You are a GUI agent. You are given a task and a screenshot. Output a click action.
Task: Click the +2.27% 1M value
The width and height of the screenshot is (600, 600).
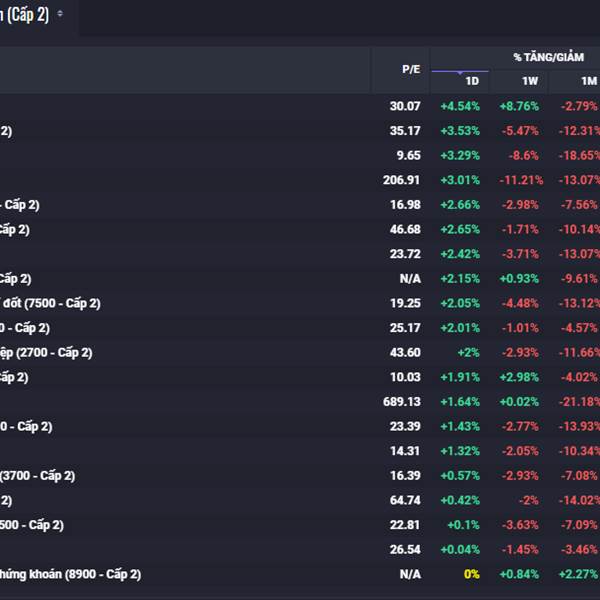click(x=581, y=574)
